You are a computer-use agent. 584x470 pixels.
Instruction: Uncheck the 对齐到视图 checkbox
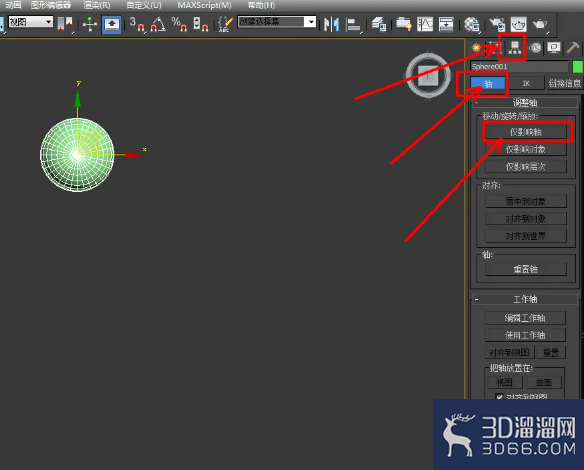(x=499, y=396)
